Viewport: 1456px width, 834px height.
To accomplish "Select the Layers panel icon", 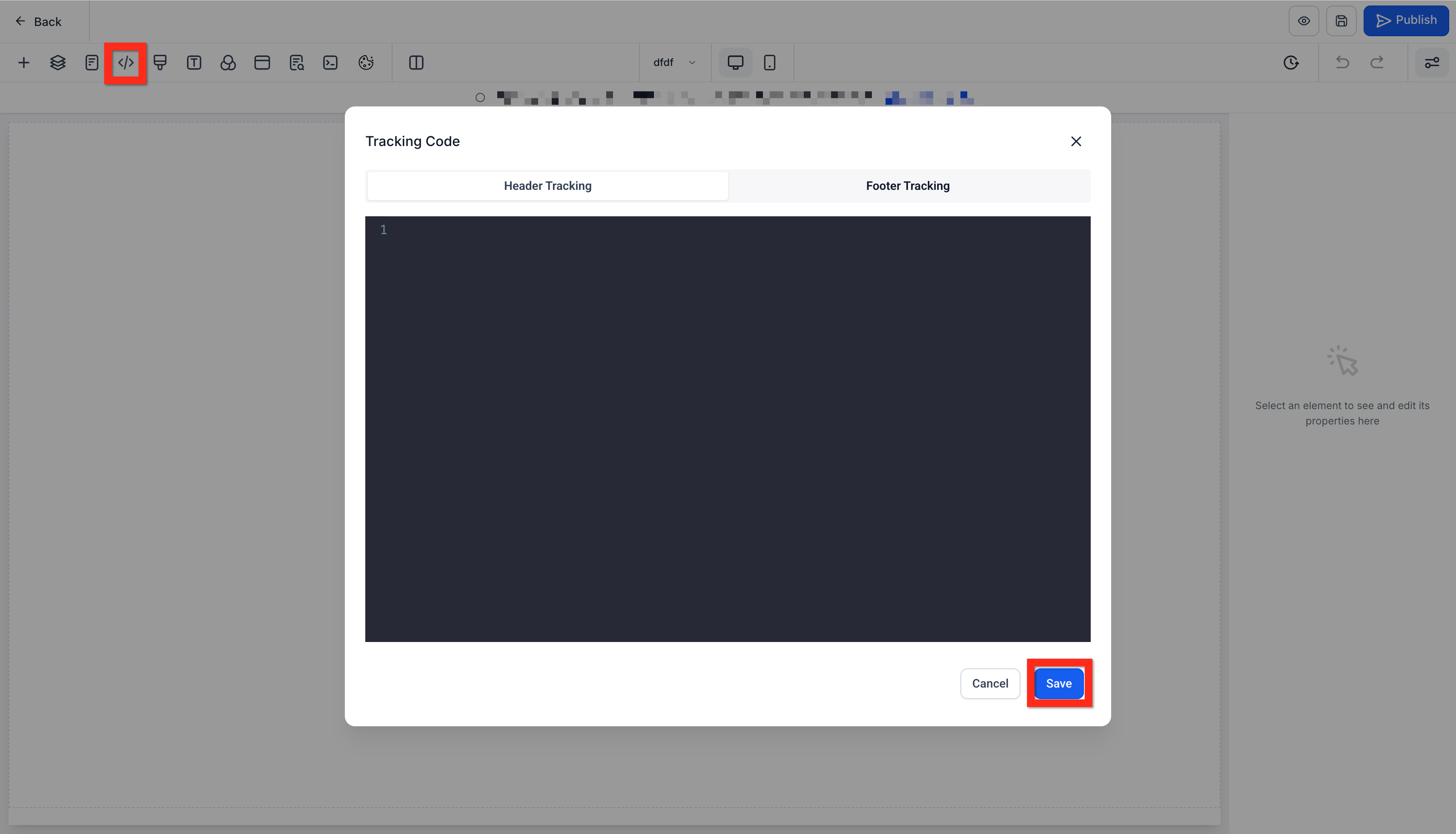I will (x=57, y=63).
